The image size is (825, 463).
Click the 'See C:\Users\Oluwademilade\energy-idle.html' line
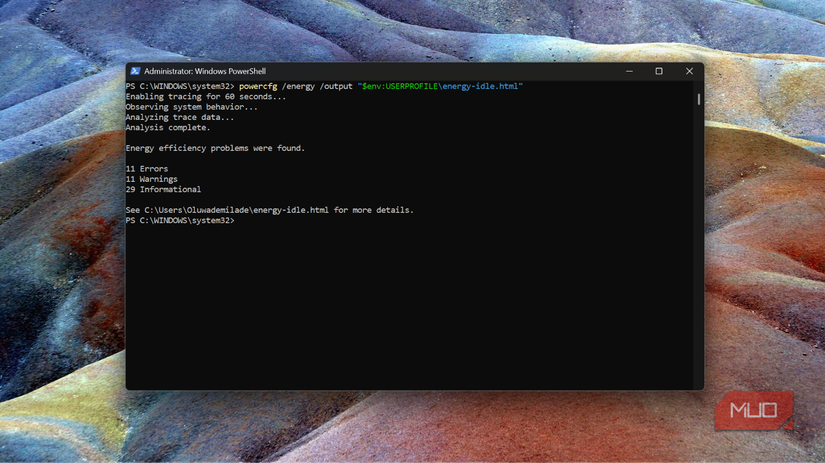tap(269, 210)
